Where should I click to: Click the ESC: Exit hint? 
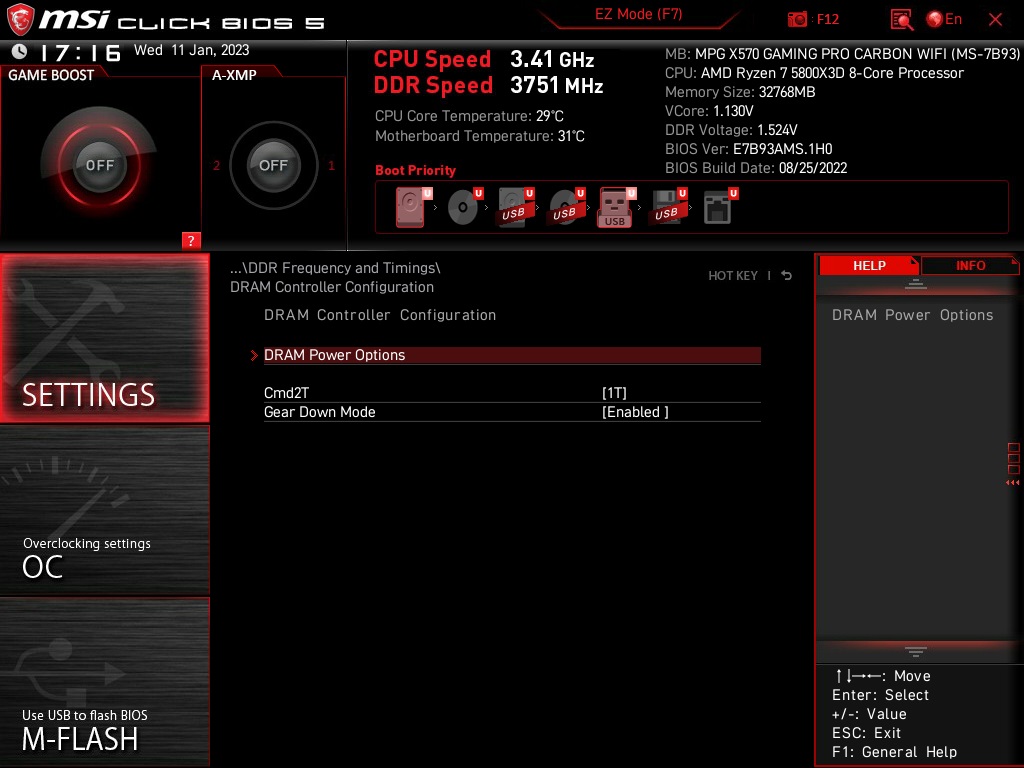click(866, 733)
